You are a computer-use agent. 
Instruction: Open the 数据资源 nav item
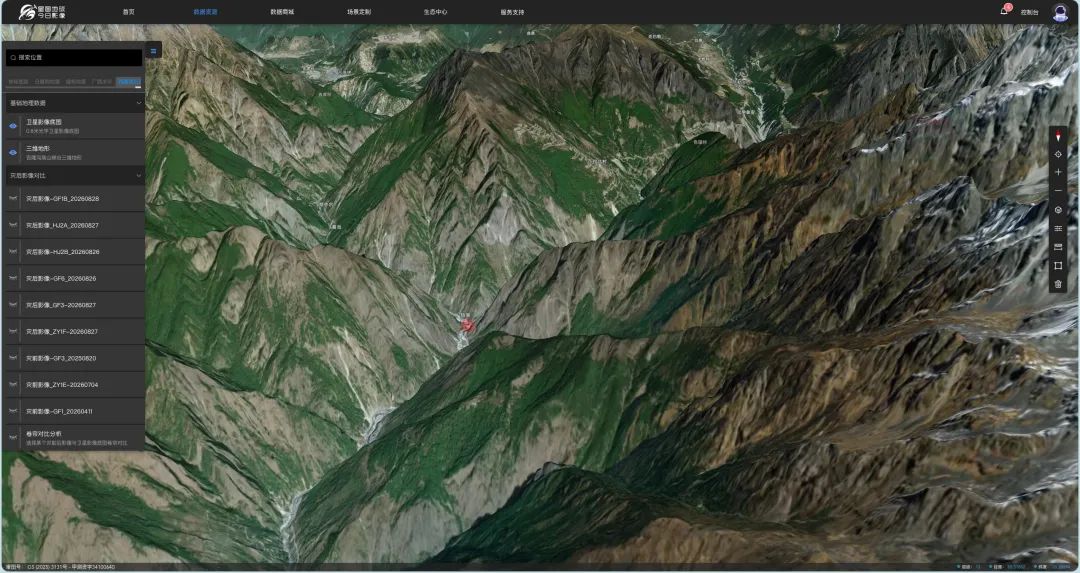pyautogui.click(x=205, y=12)
